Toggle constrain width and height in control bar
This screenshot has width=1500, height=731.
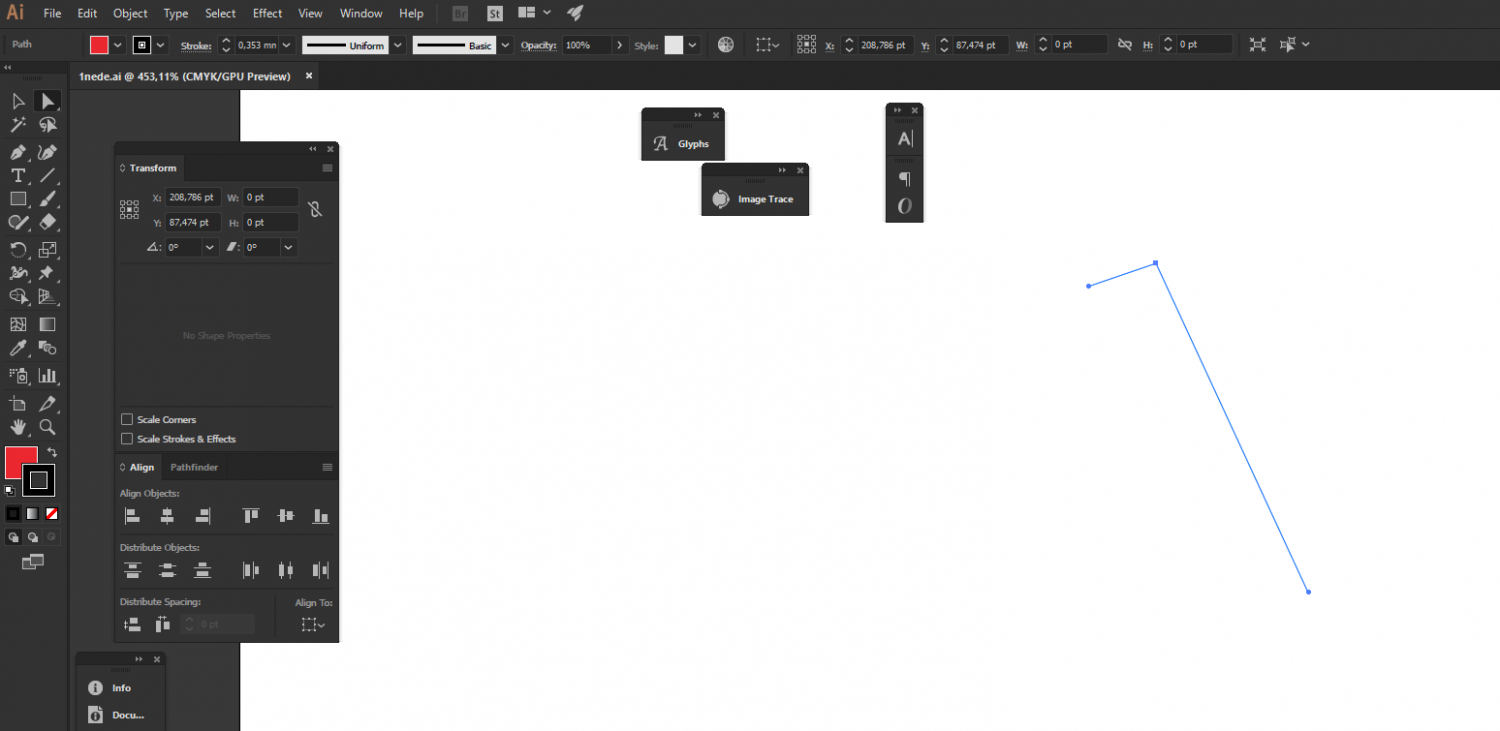(1125, 45)
